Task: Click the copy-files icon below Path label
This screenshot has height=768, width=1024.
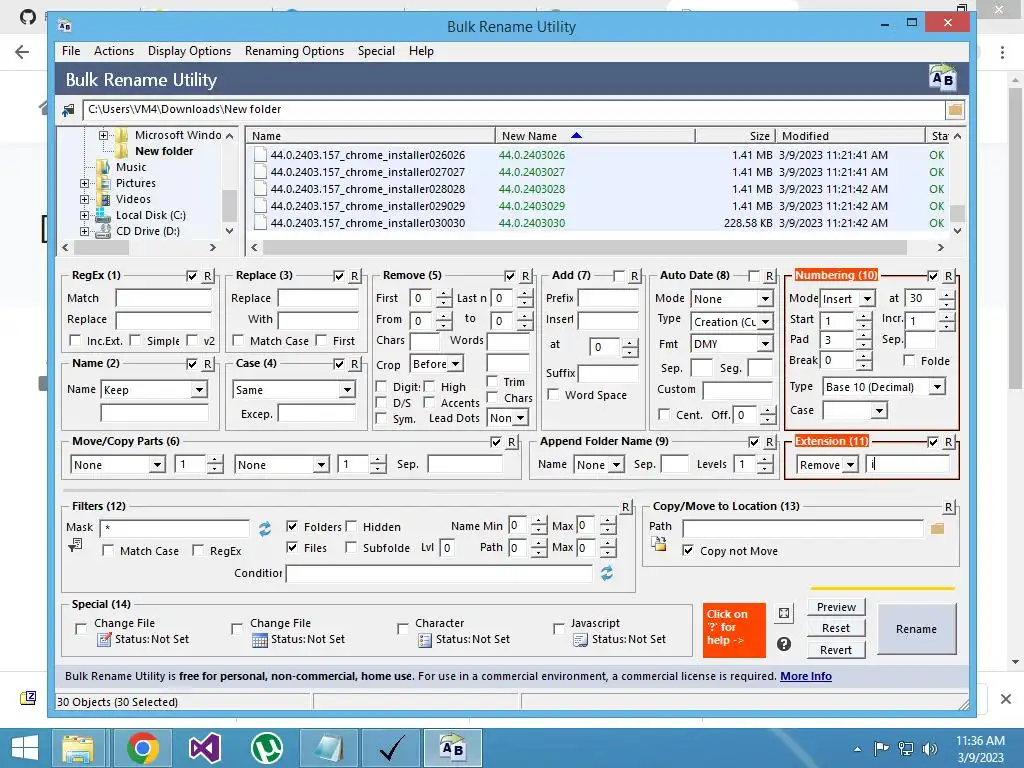Action: [x=659, y=544]
